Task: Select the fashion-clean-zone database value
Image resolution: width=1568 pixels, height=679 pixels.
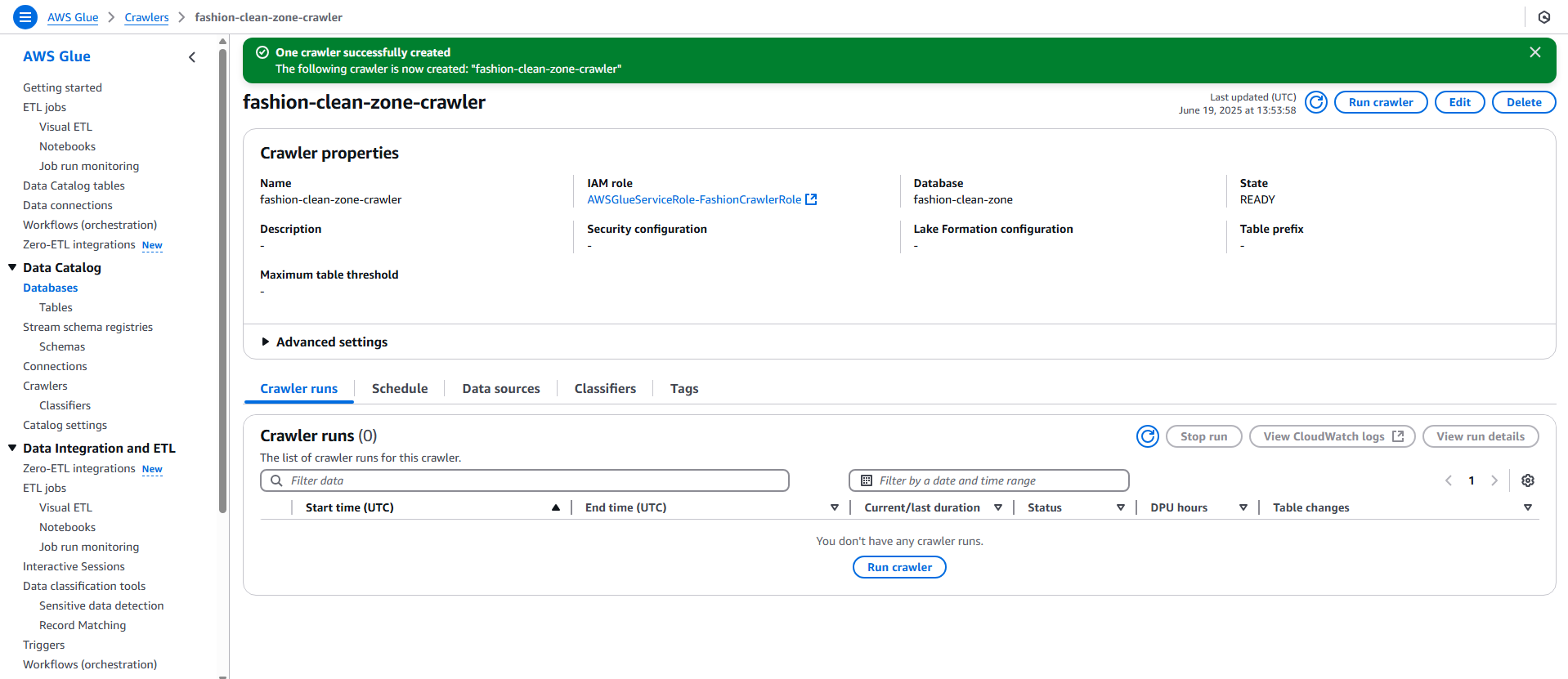Action: pyautogui.click(x=963, y=199)
